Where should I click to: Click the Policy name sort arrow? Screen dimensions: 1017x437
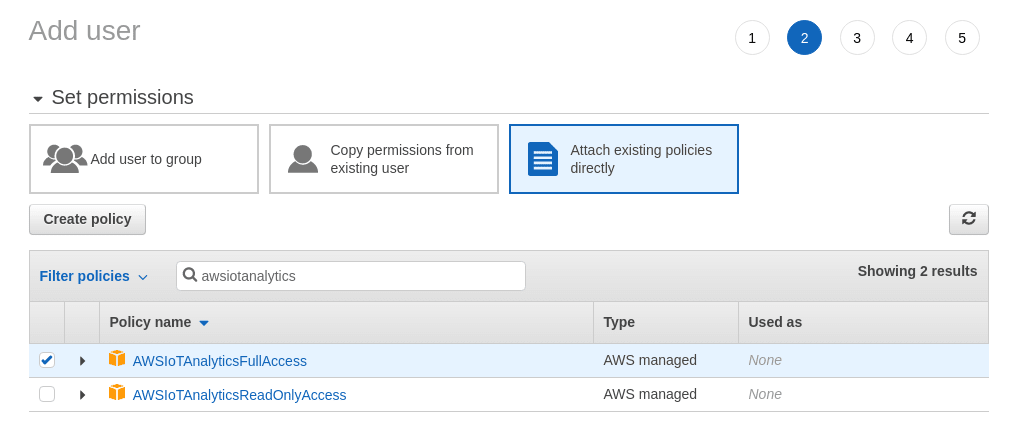204,323
